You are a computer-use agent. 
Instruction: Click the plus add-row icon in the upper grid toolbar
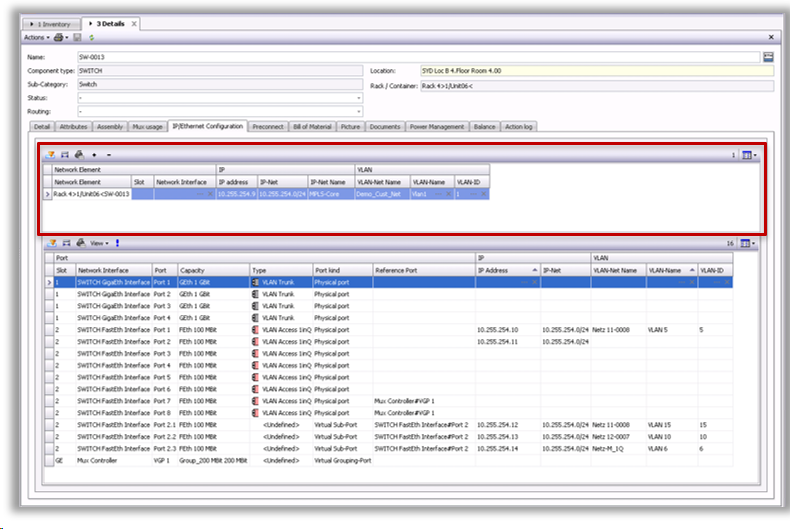coord(94,155)
